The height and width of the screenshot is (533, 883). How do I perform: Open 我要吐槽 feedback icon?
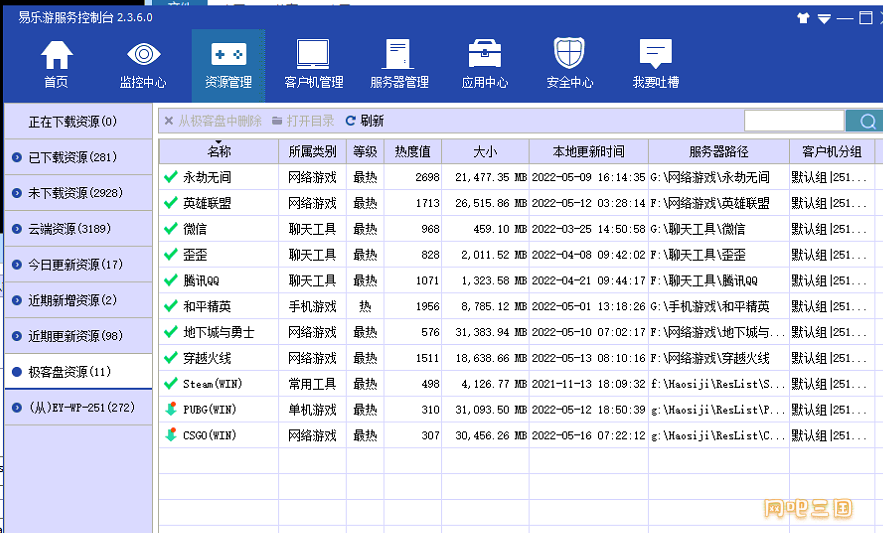[x=655, y=54]
